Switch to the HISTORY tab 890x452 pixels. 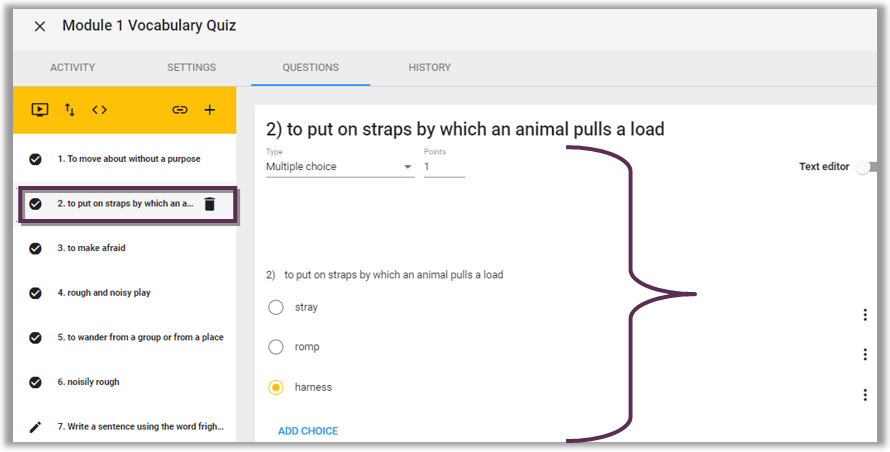coord(430,68)
